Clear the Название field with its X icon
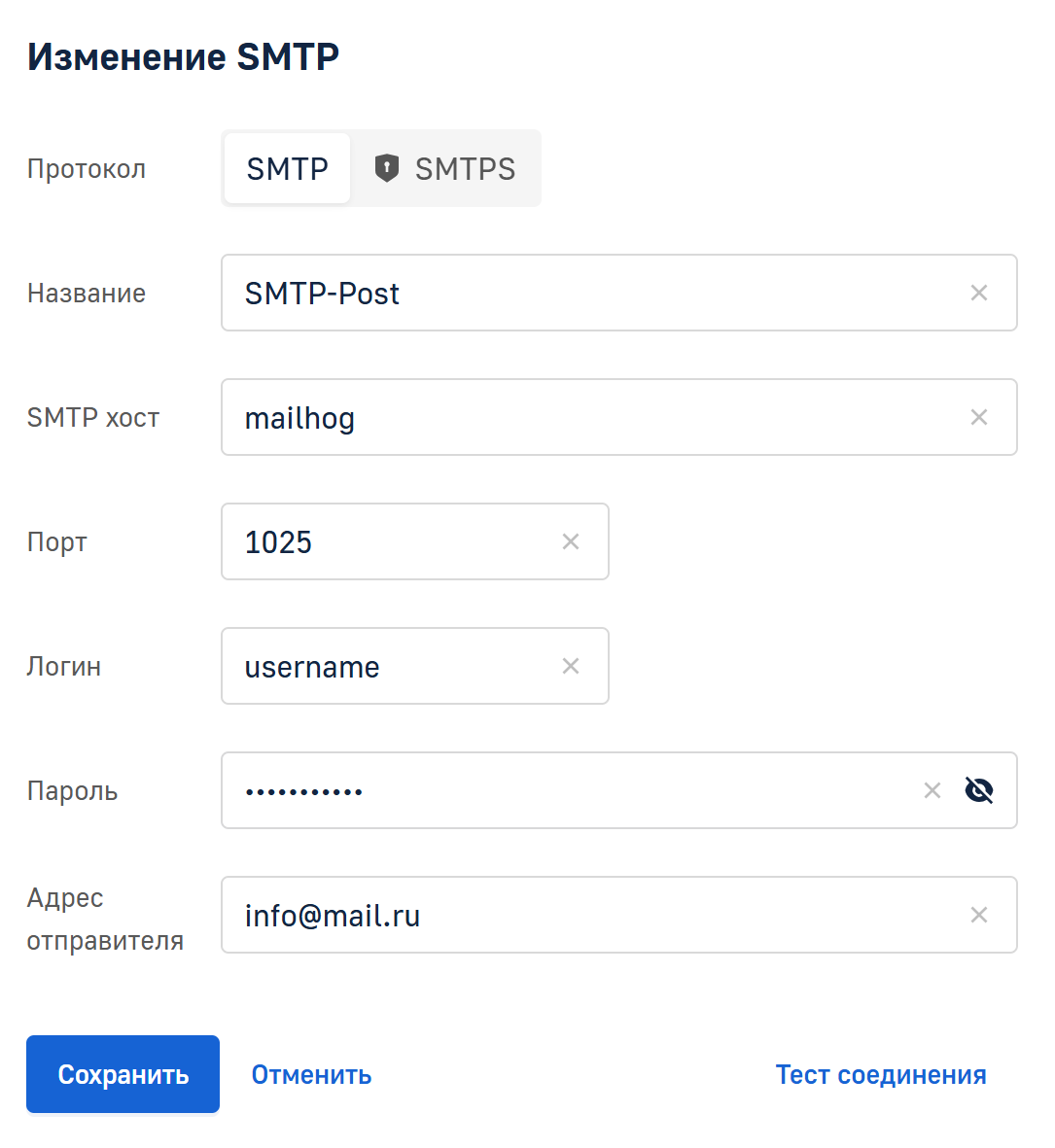The image size is (1055, 1148). point(978,294)
